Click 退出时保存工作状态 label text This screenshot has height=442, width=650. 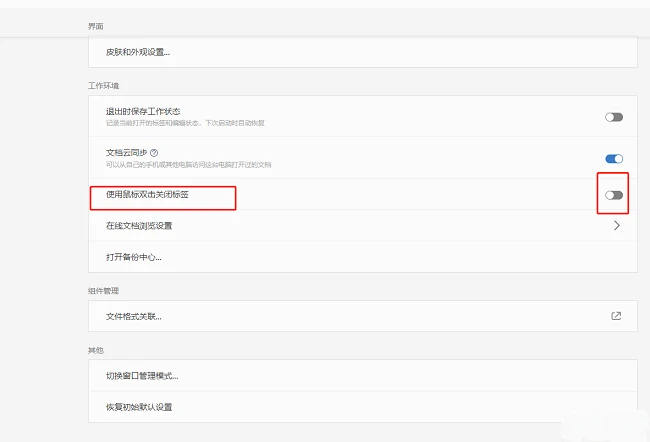pyautogui.click(x=143, y=112)
